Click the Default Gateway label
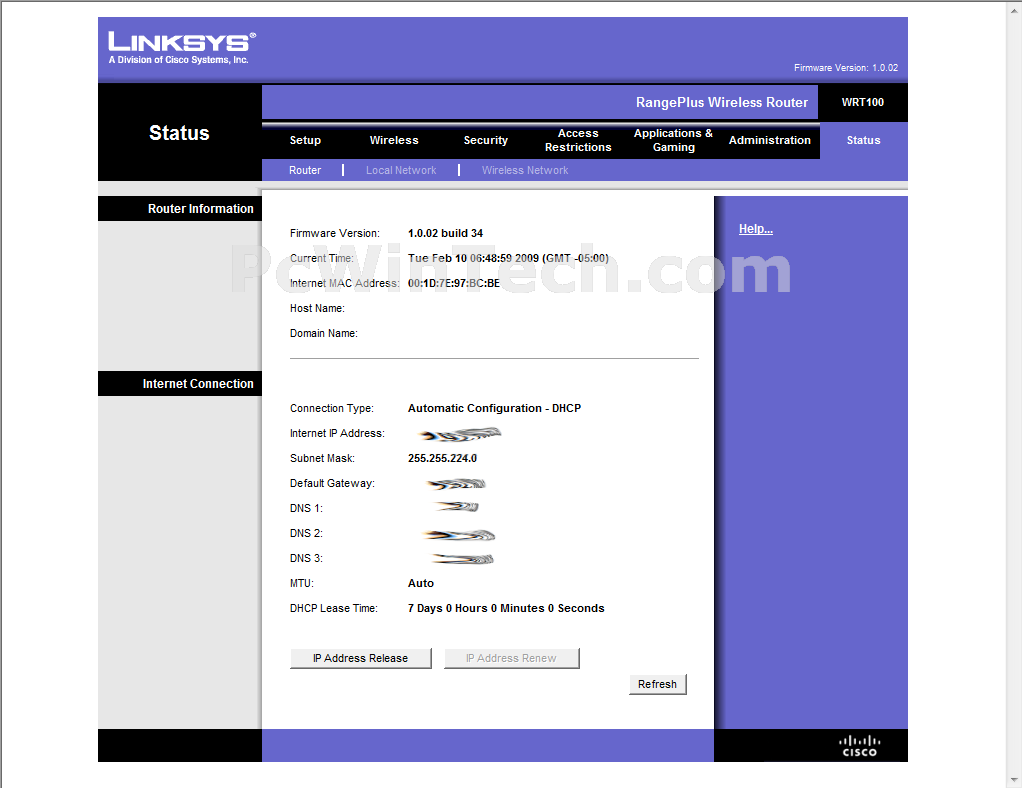Screen dimensions: 1022x788 pos(332,483)
